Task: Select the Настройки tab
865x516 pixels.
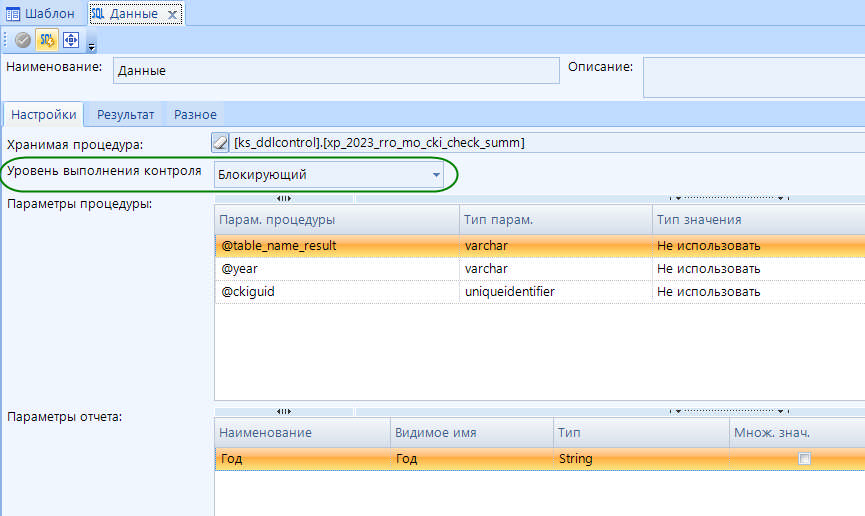Action: (x=43, y=114)
